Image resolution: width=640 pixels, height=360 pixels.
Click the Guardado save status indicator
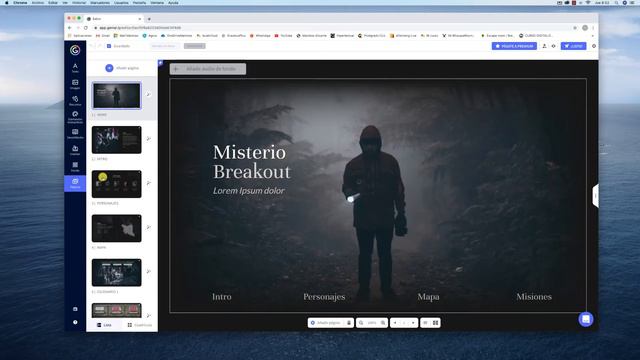(x=118, y=46)
